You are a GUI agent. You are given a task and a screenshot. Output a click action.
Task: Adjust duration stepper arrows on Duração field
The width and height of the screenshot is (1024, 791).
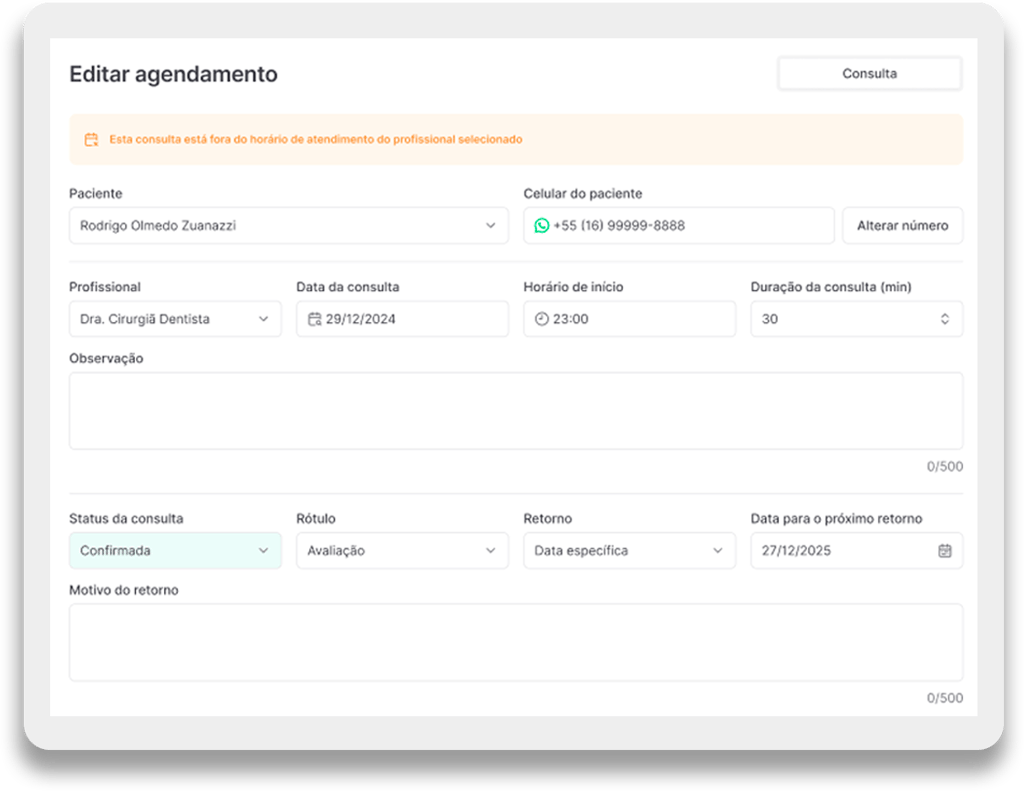(944, 319)
